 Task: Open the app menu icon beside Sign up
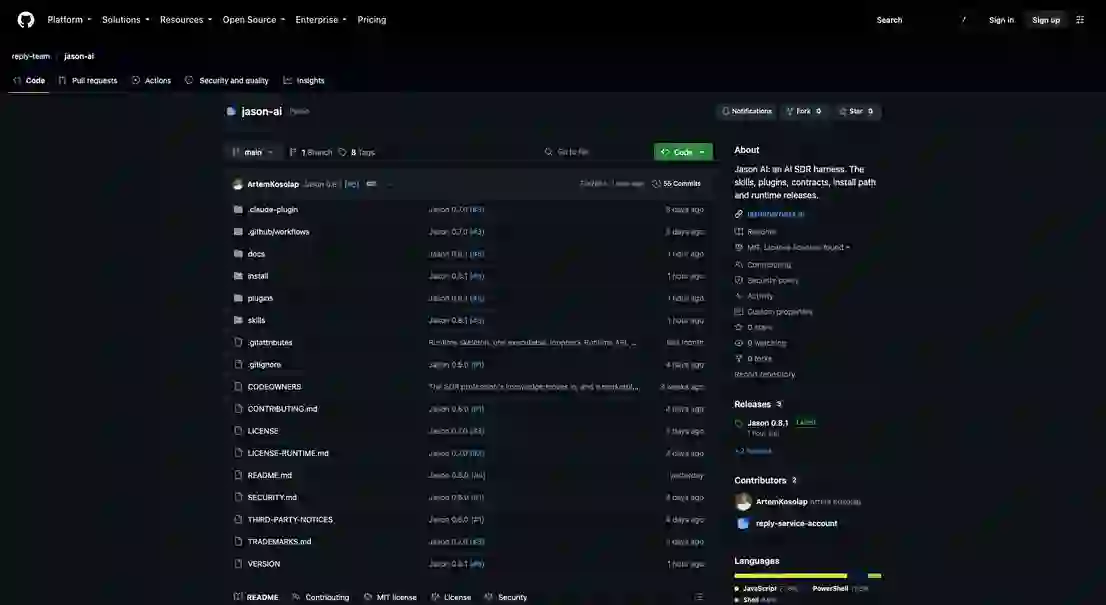pos(1080,20)
